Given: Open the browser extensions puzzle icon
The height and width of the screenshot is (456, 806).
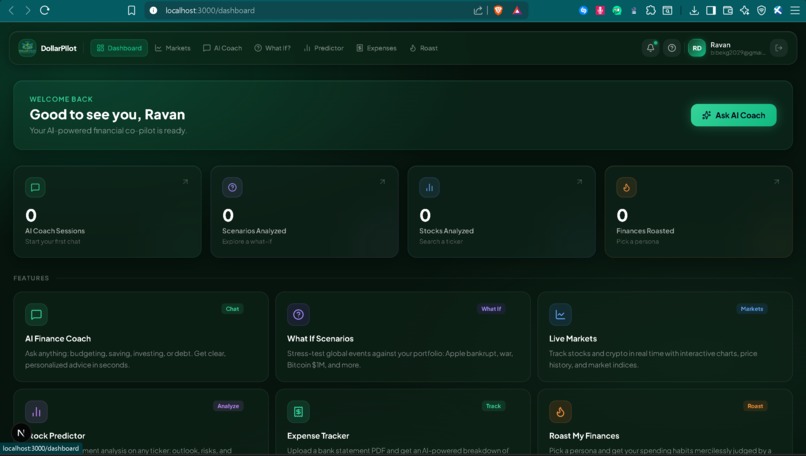Looking at the screenshot, I should (x=651, y=10).
